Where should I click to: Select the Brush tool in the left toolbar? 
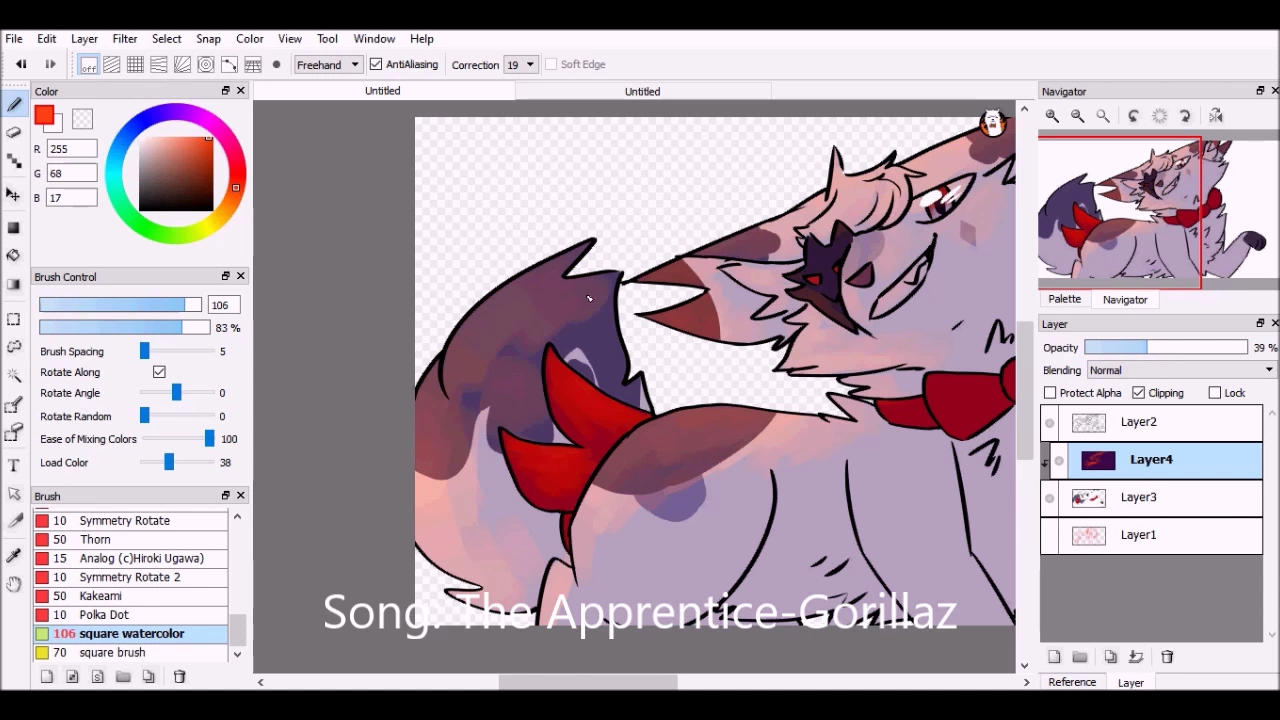click(x=14, y=105)
